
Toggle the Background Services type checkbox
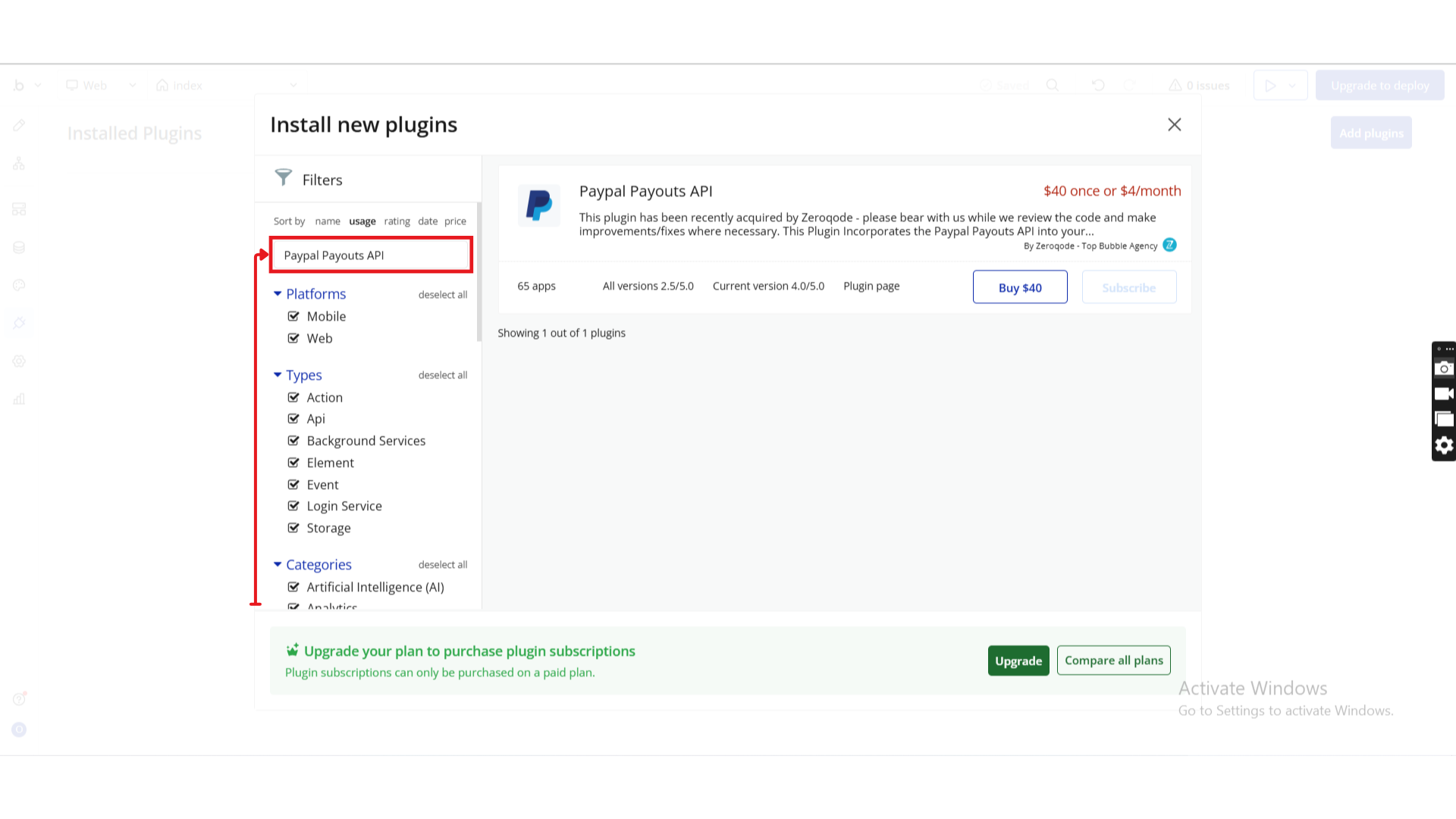pyautogui.click(x=293, y=441)
